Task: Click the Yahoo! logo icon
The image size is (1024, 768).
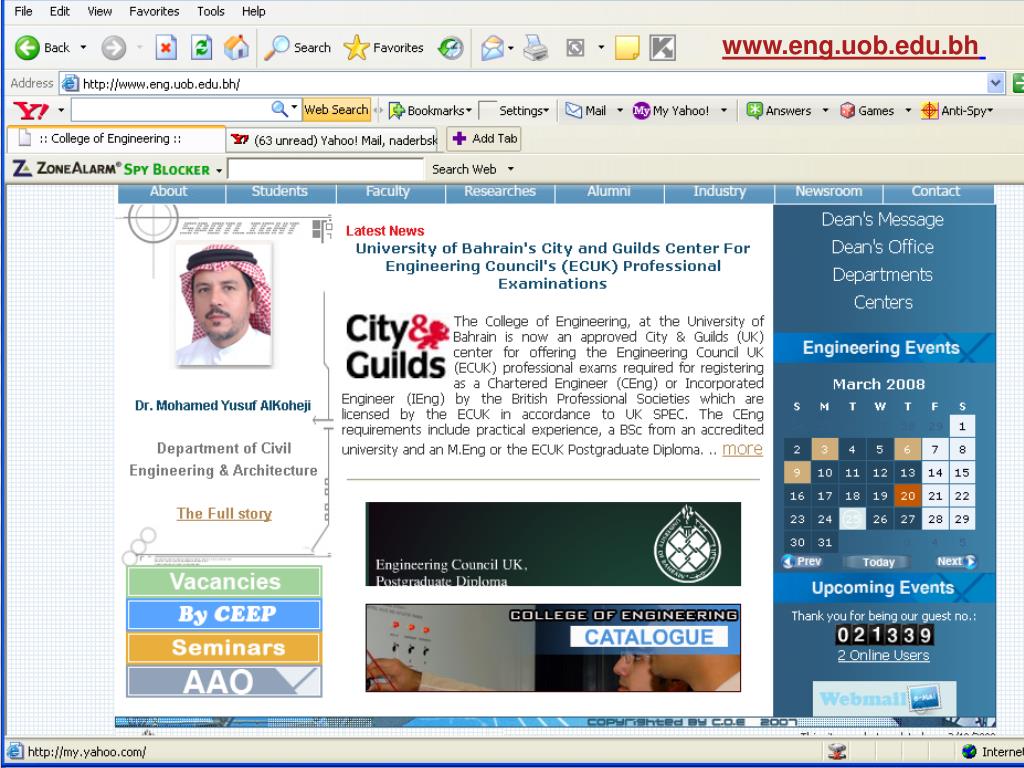Action: [x=31, y=110]
